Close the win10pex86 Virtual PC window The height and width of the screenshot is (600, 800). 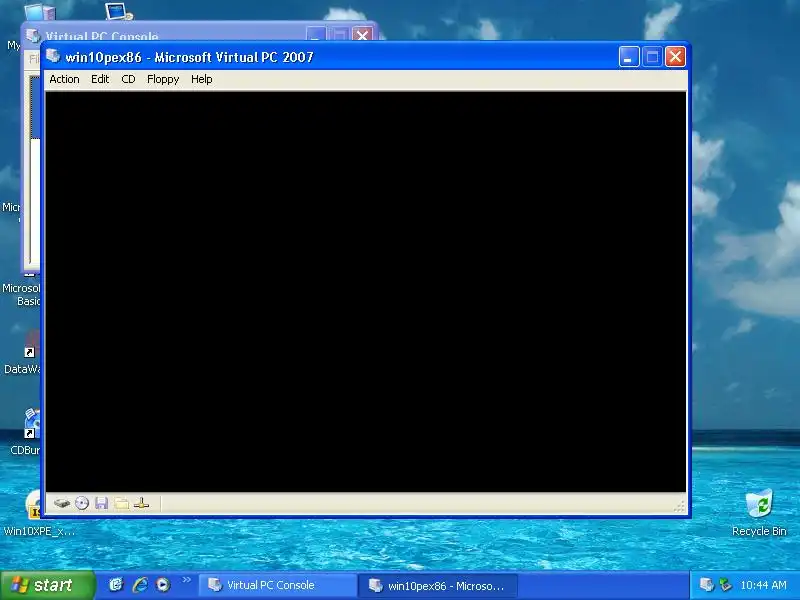pyautogui.click(x=675, y=57)
